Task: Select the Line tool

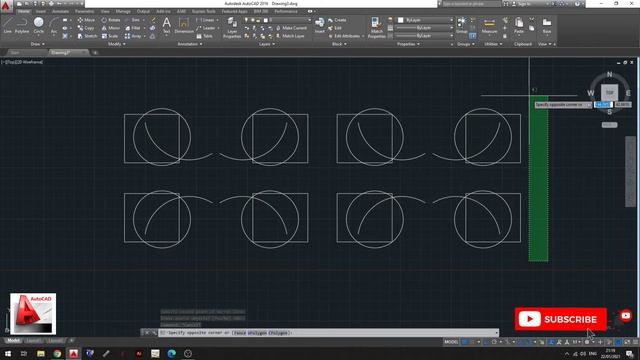Action: [7, 25]
